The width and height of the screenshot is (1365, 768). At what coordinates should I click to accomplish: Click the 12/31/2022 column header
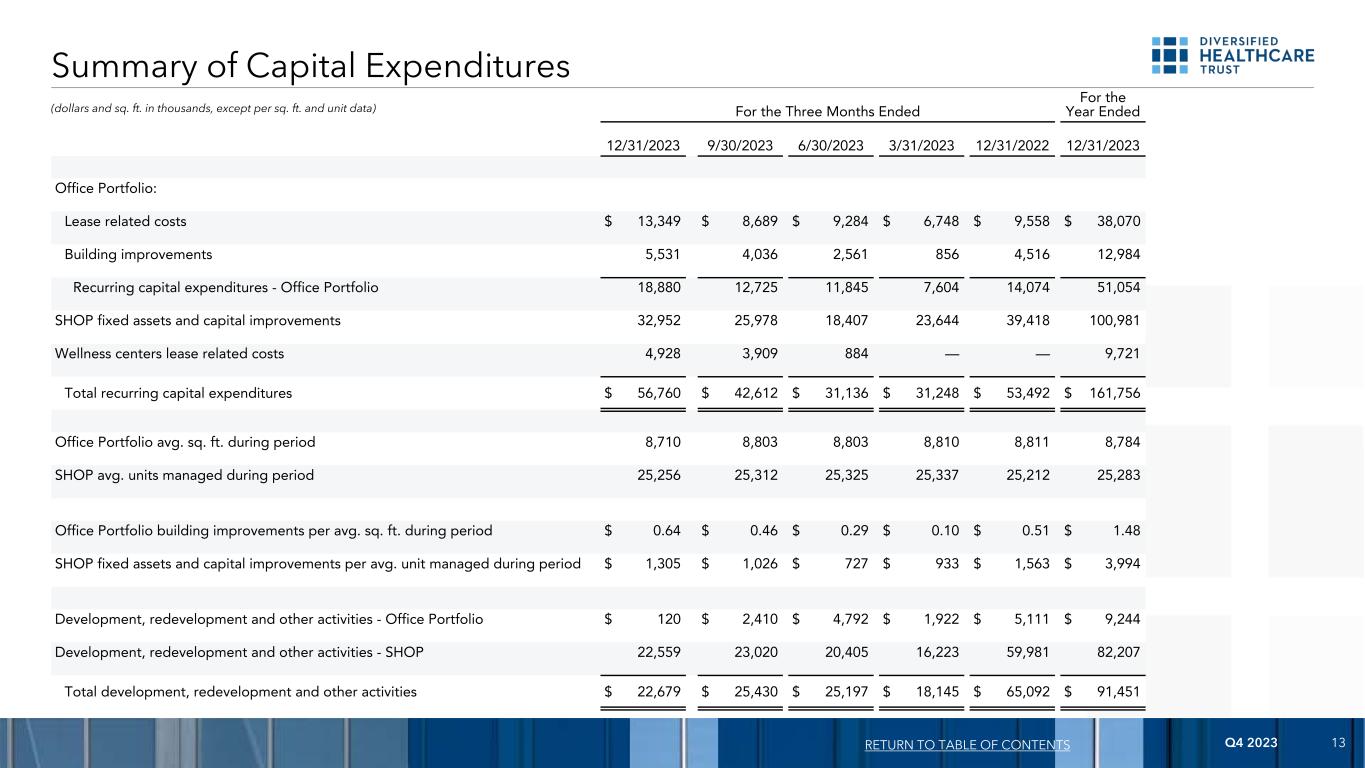click(x=1010, y=145)
